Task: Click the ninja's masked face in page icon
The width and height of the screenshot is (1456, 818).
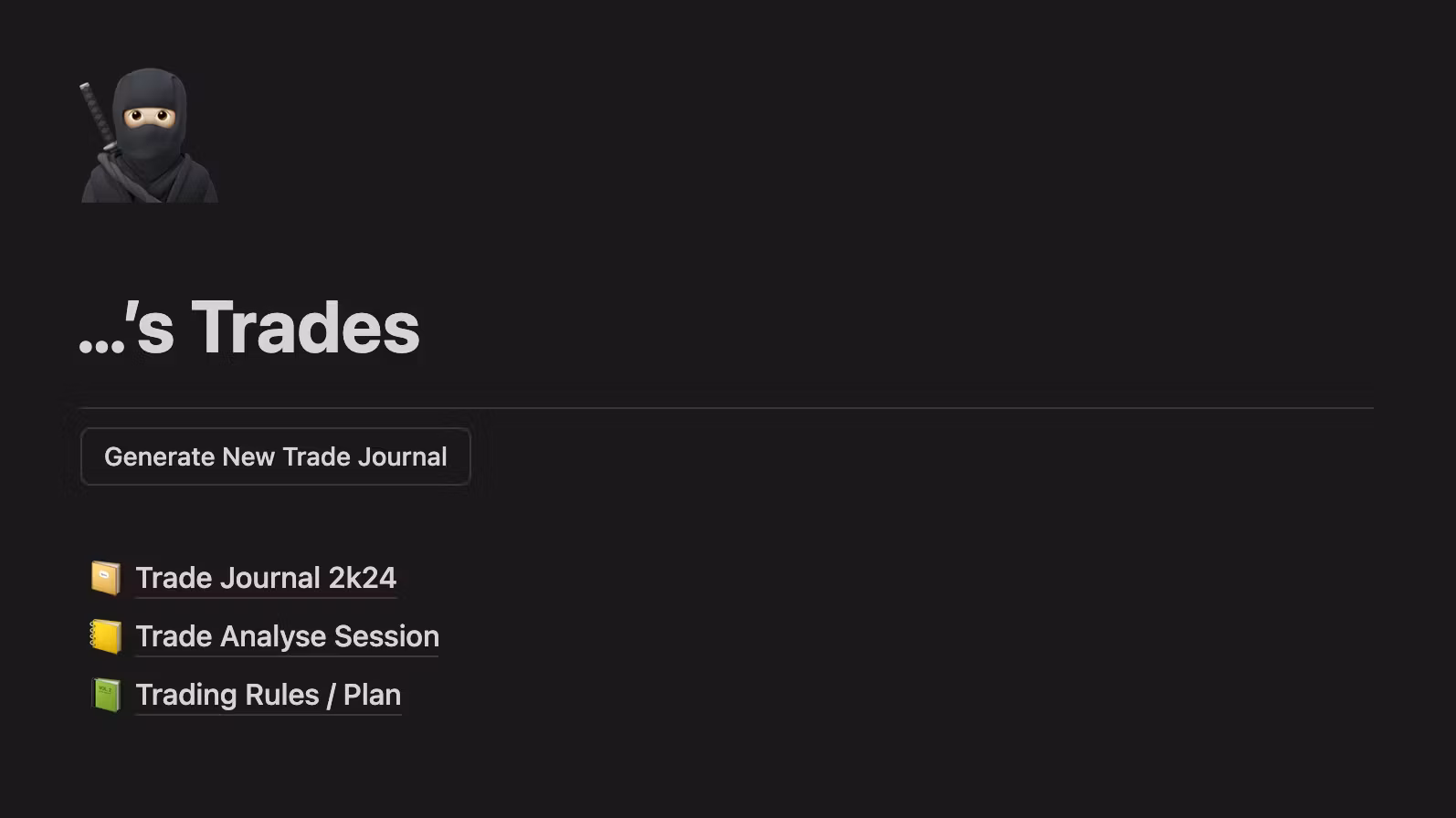Action: 150,118
